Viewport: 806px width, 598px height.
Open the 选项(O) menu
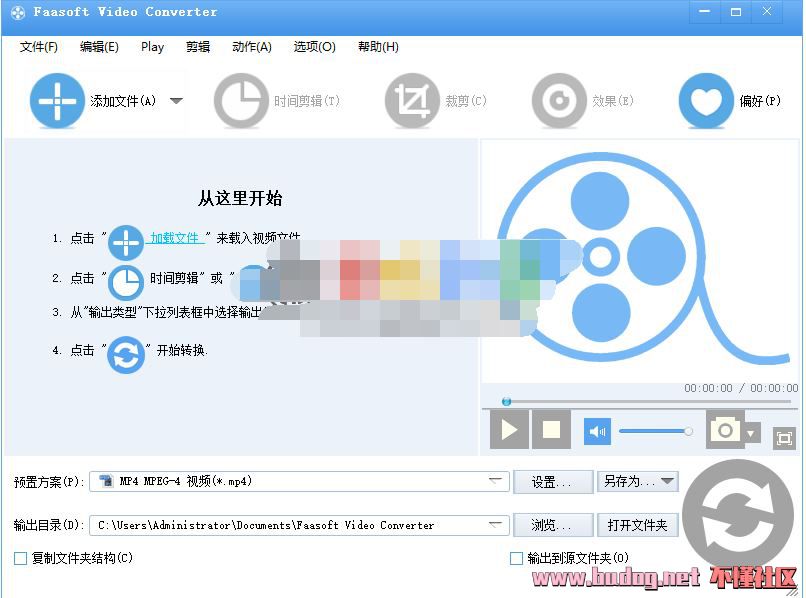(x=315, y=47)
